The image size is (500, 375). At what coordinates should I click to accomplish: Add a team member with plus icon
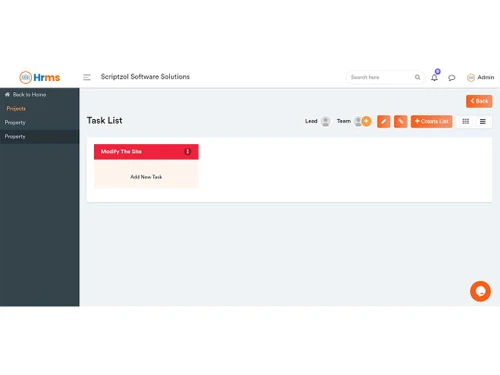coord(366,121)
